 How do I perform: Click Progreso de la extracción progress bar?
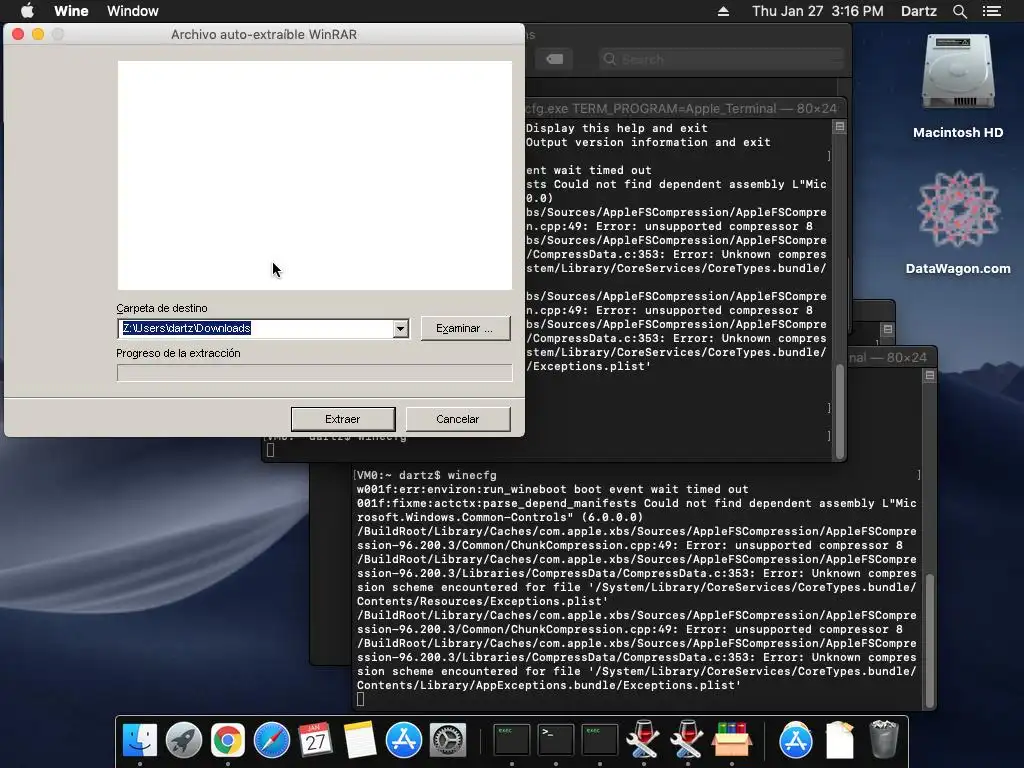click(314, 373)
